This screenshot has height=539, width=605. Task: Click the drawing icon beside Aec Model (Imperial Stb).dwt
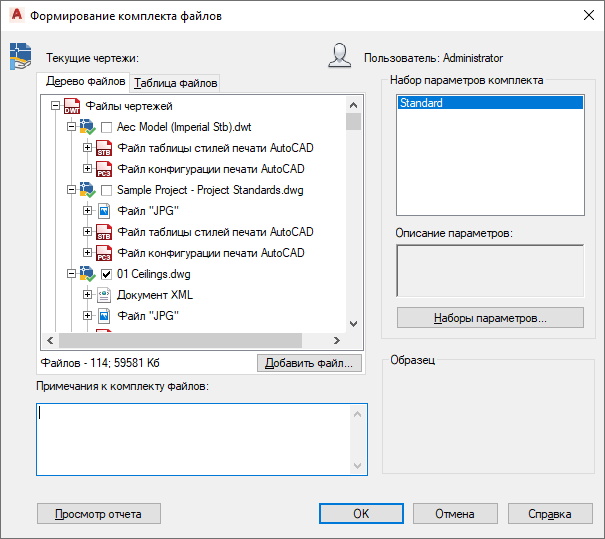87,127
